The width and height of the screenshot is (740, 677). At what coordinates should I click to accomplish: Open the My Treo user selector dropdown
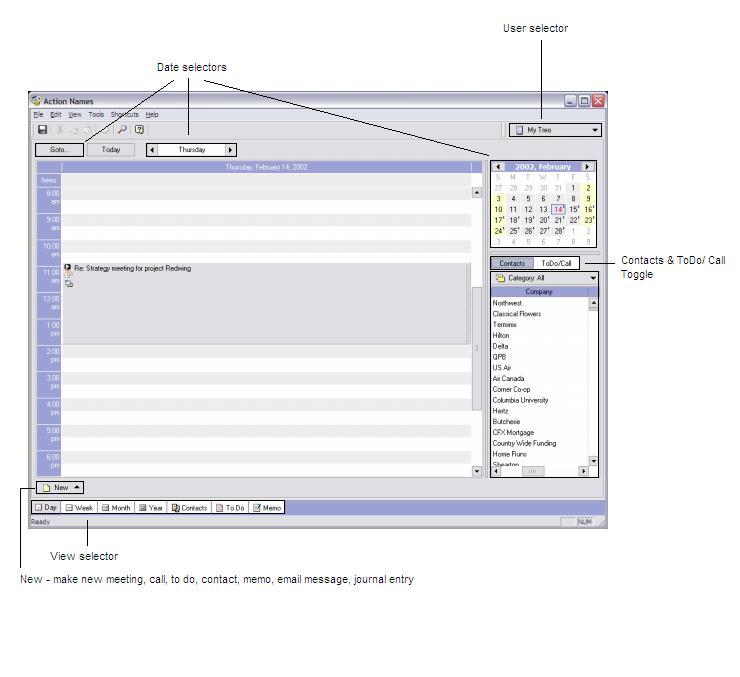click(x=555, y=130)
